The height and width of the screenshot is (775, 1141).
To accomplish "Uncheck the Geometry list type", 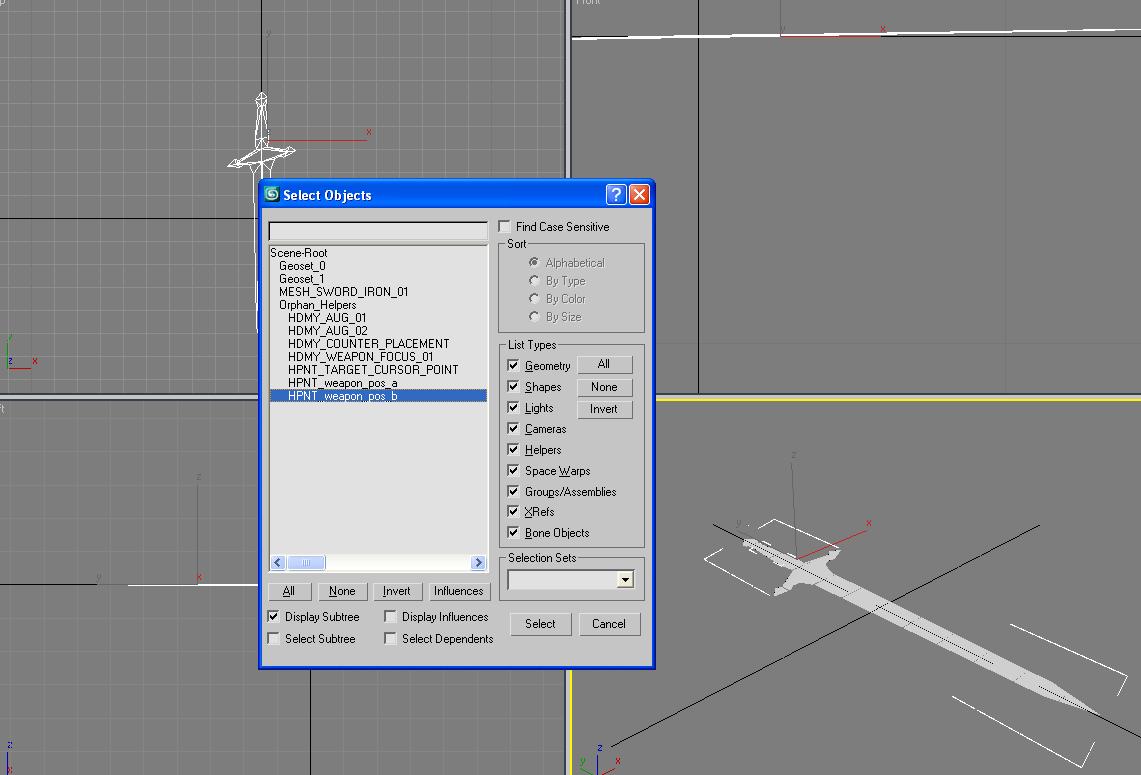I will (514, 366).
